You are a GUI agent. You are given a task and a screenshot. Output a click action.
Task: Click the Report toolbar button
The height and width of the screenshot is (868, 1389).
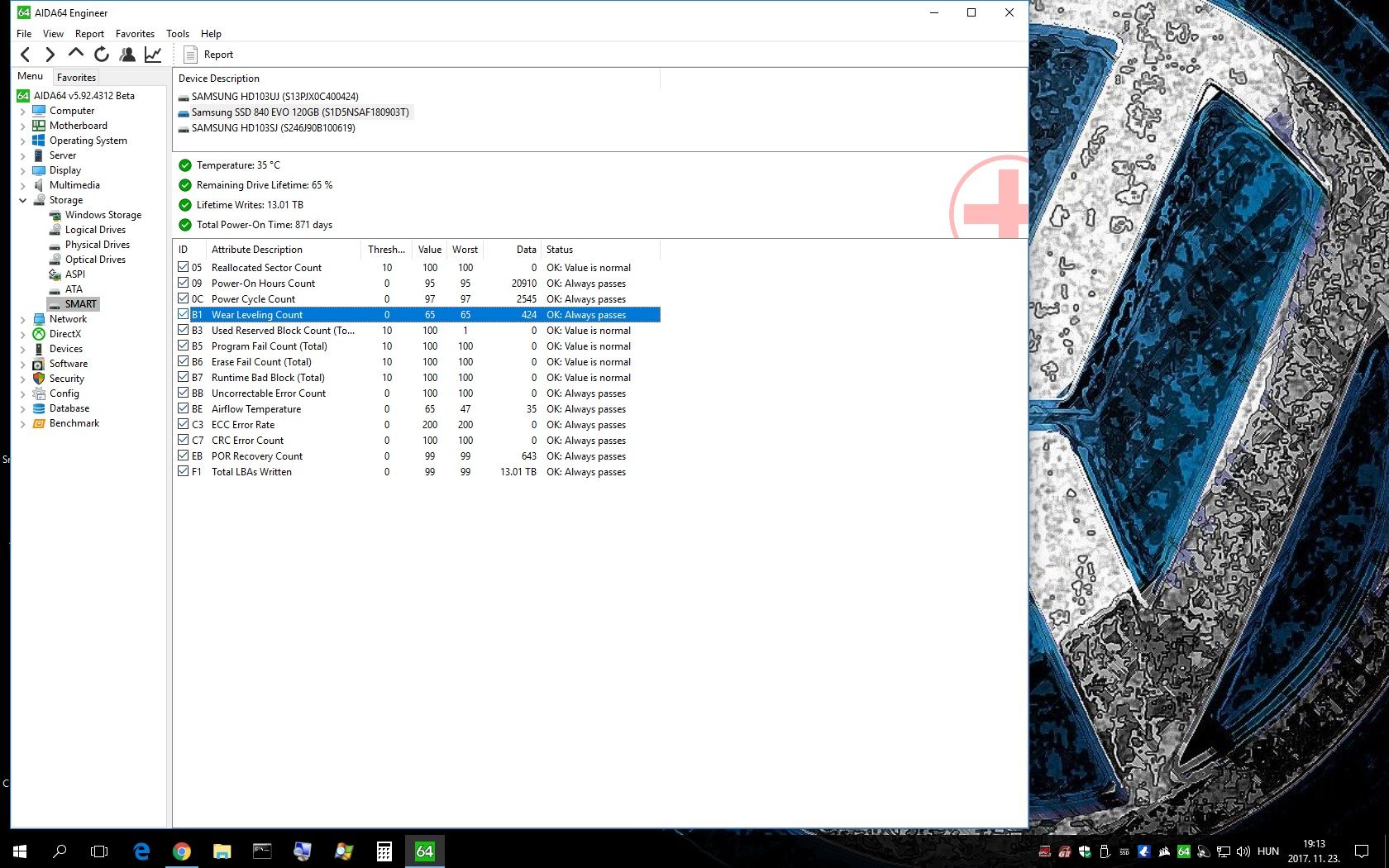click(x=208, y=55)
